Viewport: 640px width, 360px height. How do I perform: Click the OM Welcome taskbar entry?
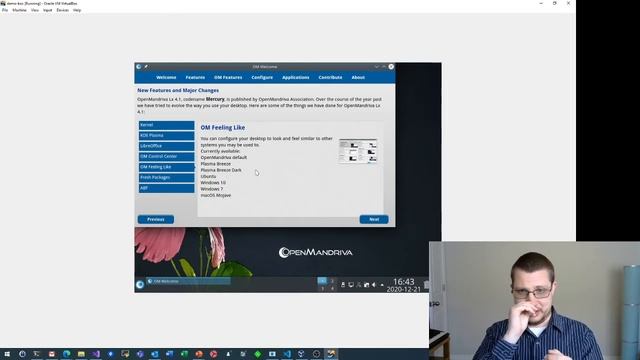click(189, 281)
